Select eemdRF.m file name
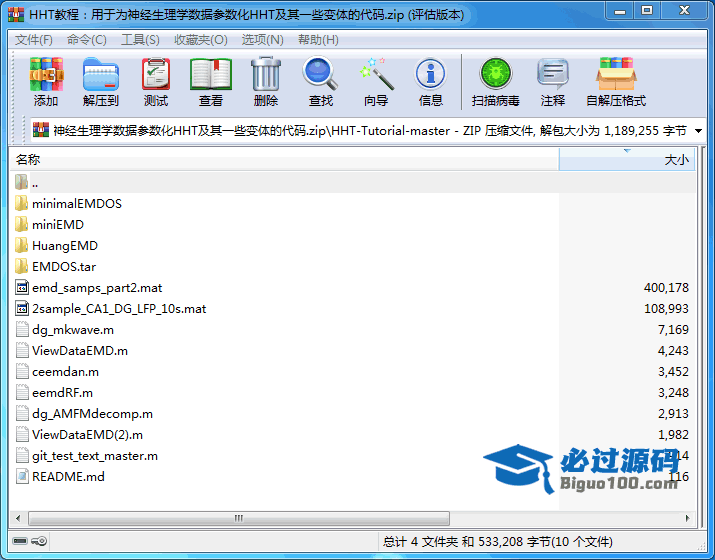 (62, 393)
